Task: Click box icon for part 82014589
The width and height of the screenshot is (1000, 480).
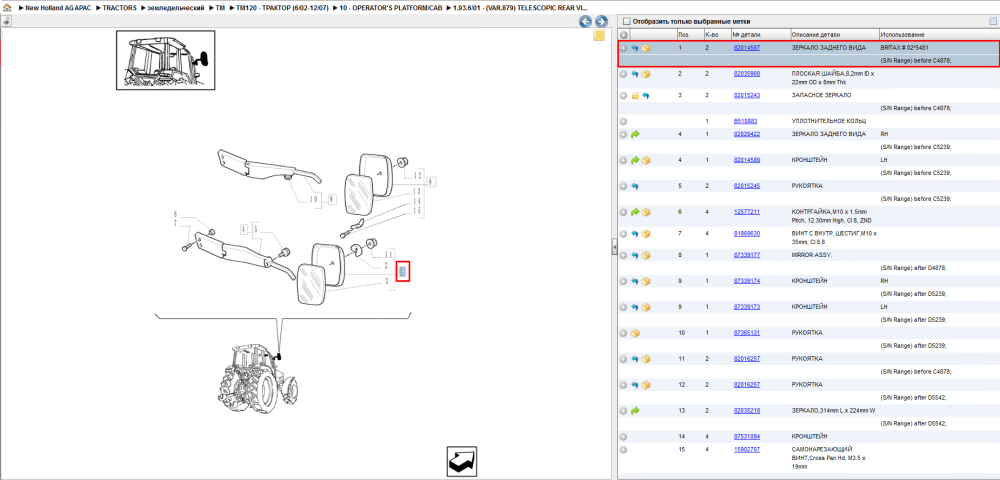Action: click(x=645, y=160)
